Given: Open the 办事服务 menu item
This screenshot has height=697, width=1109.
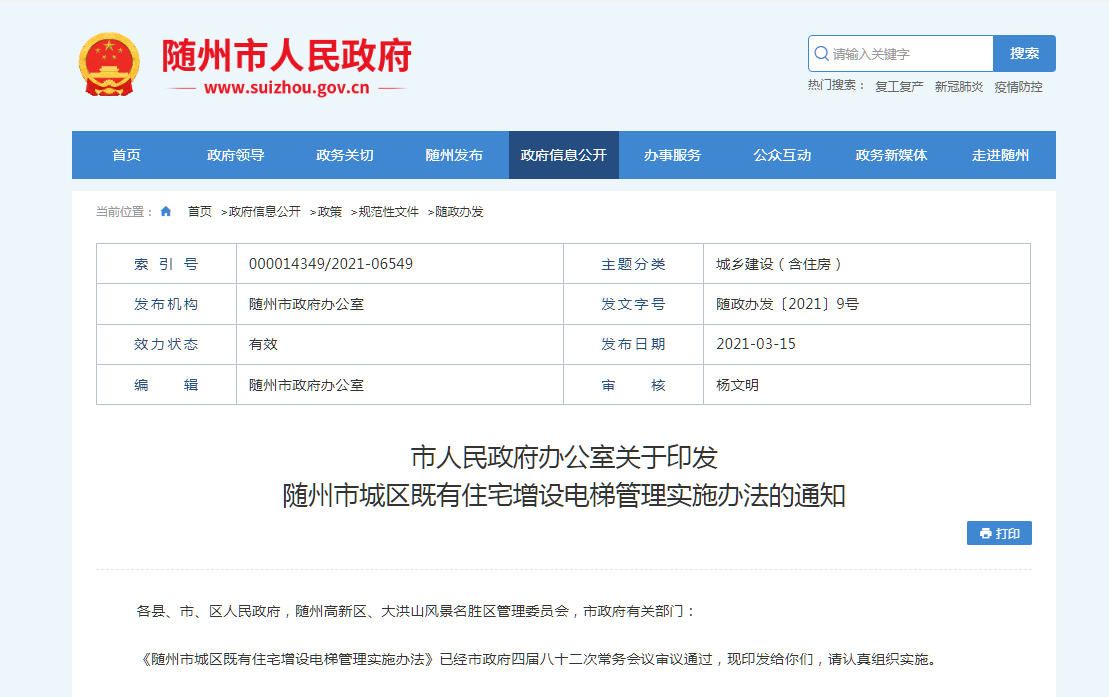Looking at the screenshot, I should point(672,155).
